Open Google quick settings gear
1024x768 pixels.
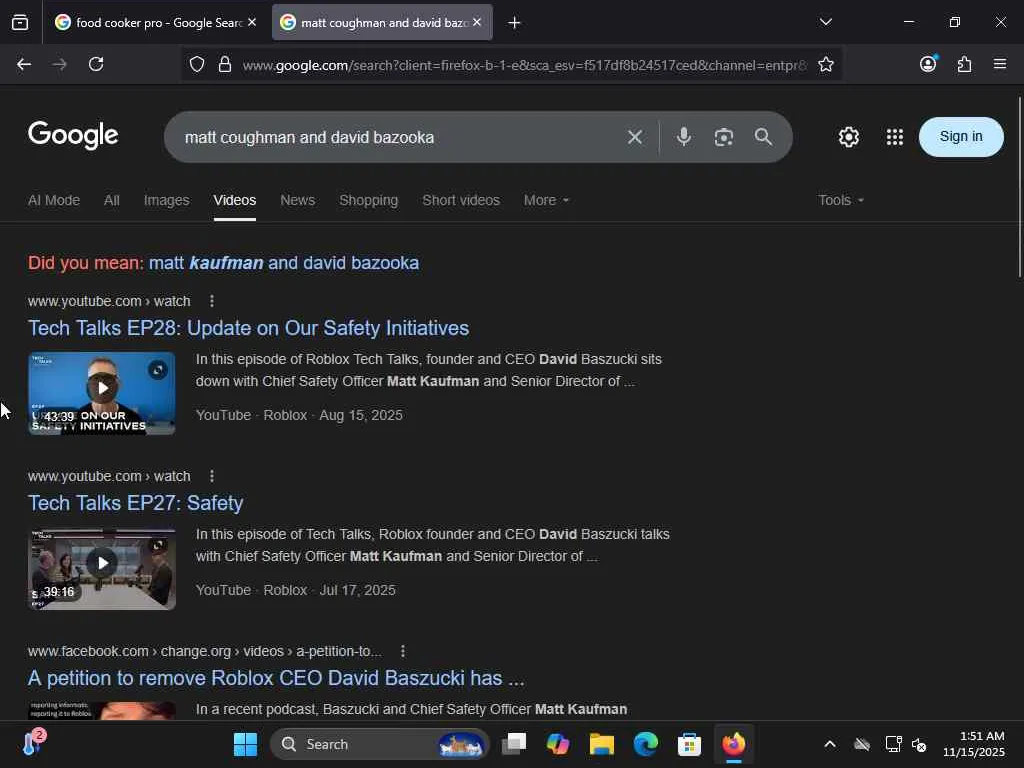(848, 137)
